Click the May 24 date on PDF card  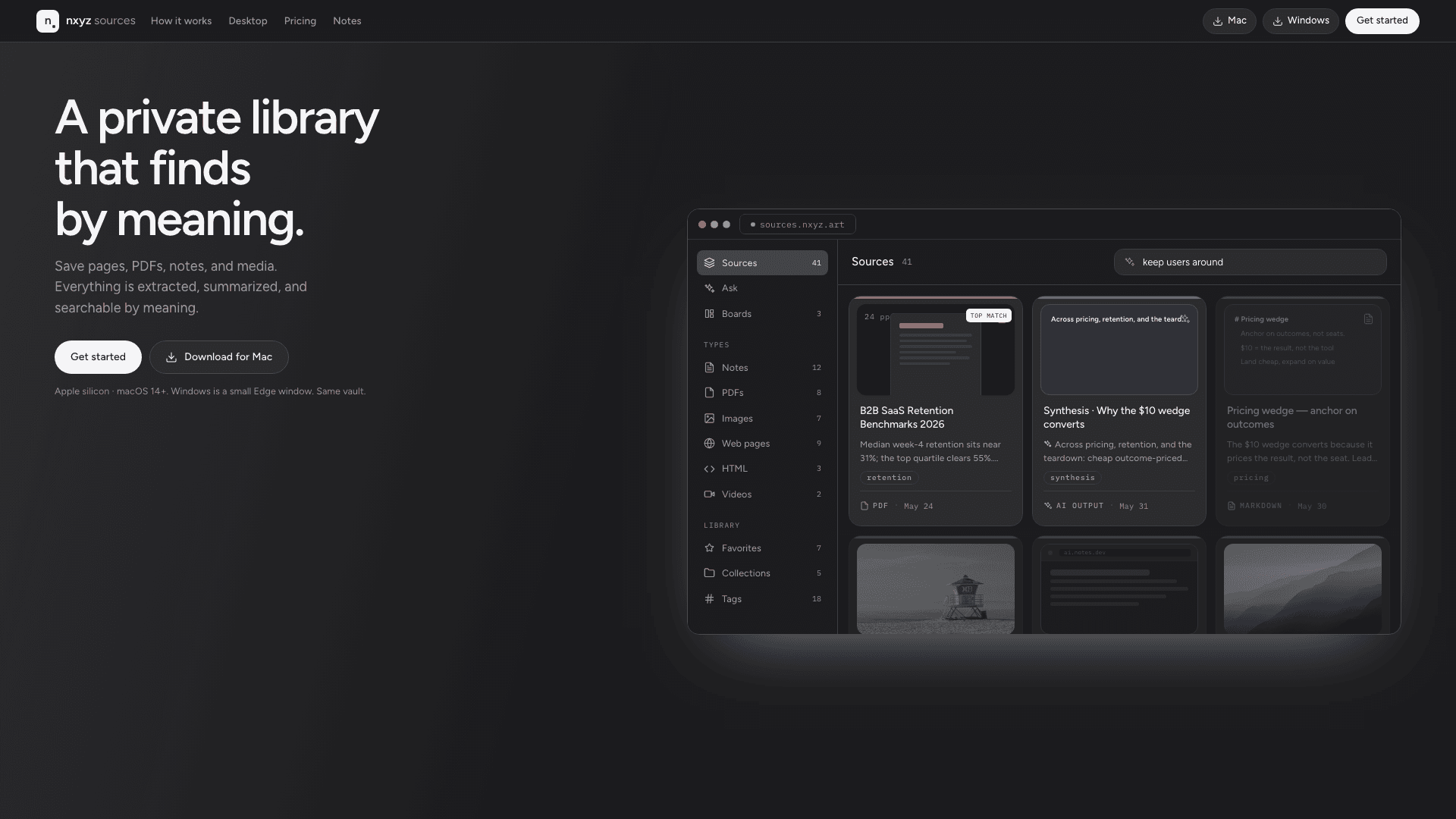click(x=918, y=506)
